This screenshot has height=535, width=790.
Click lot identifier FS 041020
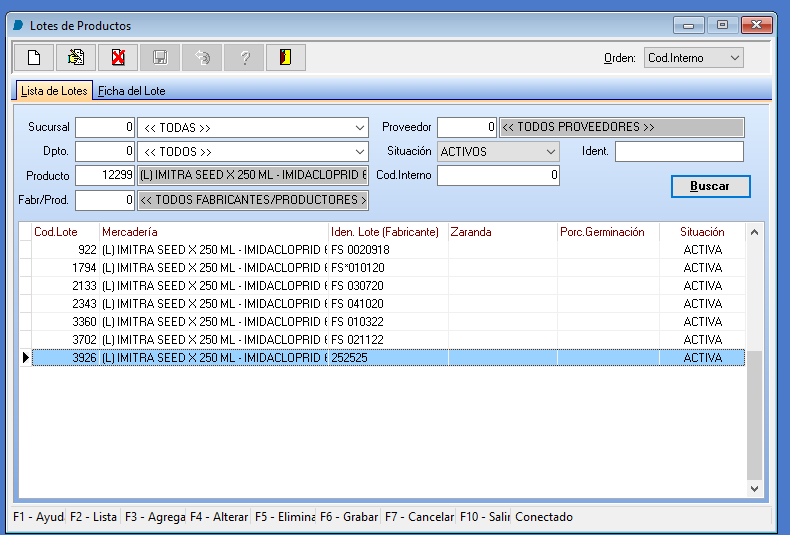coord(357,304)
